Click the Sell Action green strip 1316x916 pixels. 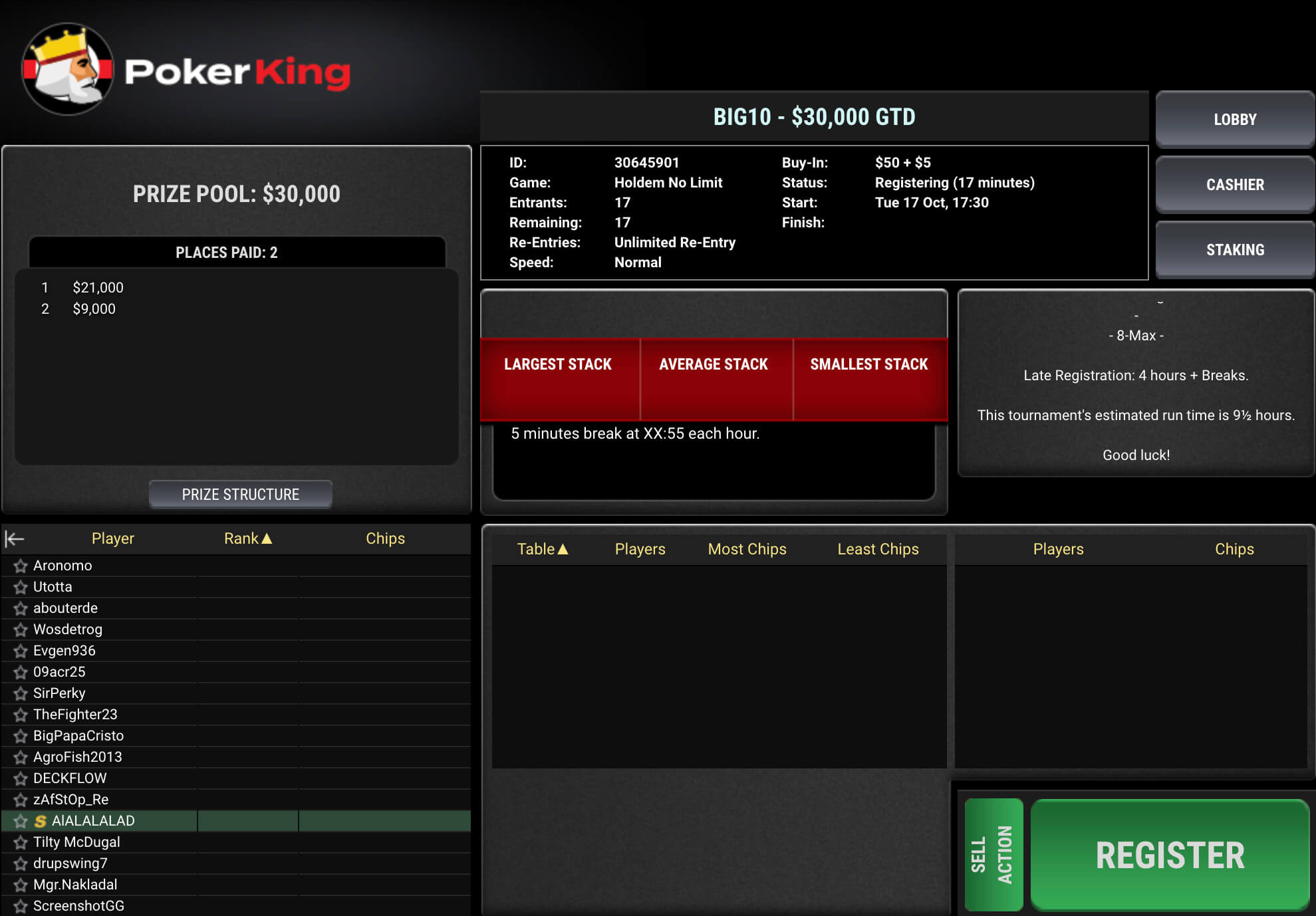coord(993,854)
